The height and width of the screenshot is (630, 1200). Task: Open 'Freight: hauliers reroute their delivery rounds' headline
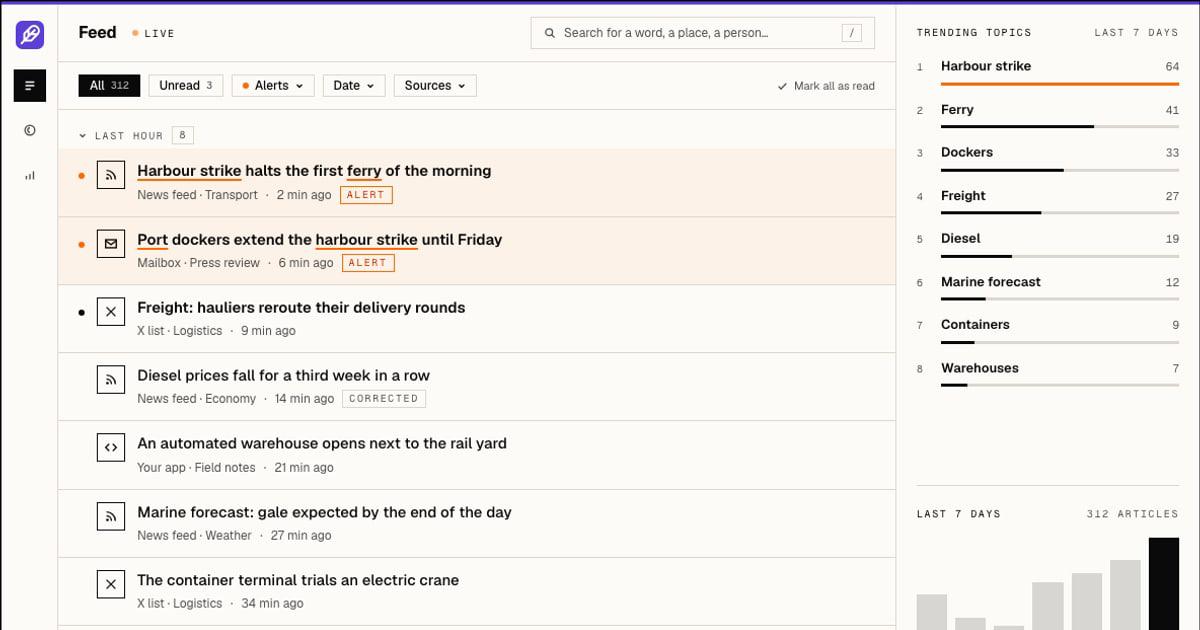[x=301, y=307]
